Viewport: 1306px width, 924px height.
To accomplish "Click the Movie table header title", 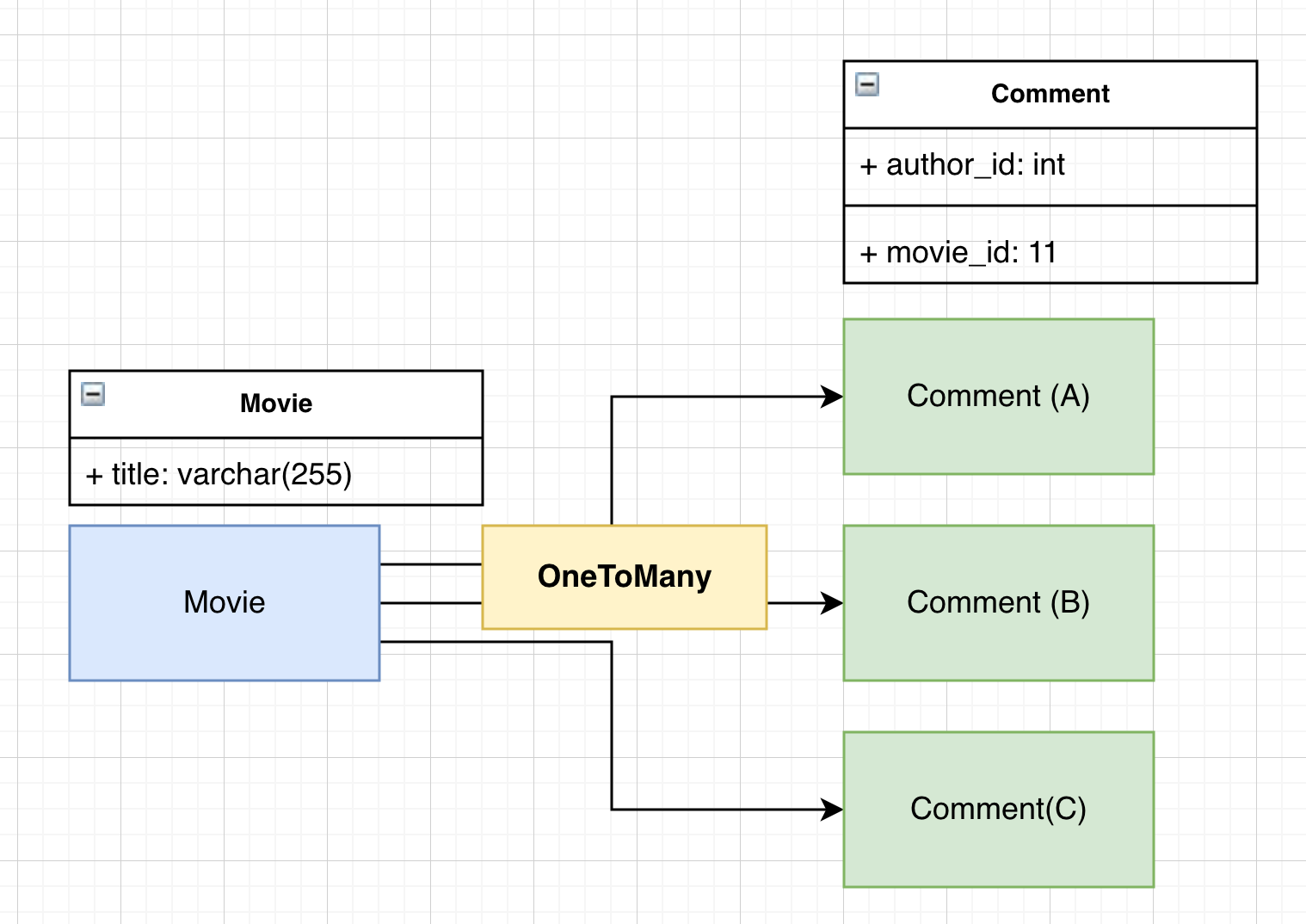I will (x=276, y=403).
